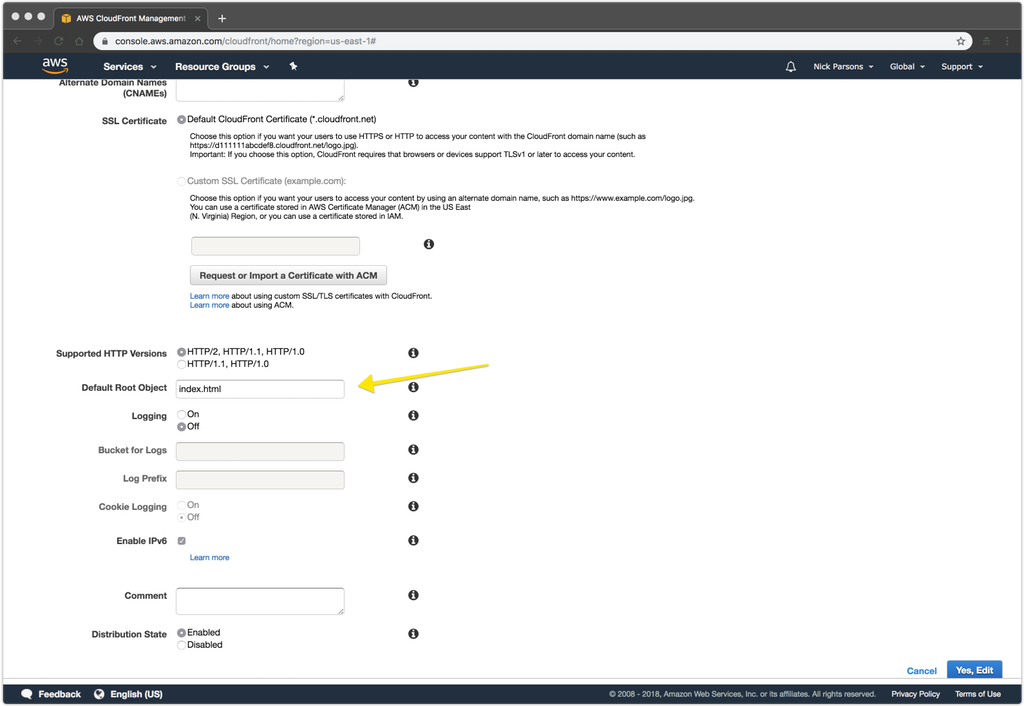Click the Default Root Object input field
1024x707 pixels.
point(260,389)
